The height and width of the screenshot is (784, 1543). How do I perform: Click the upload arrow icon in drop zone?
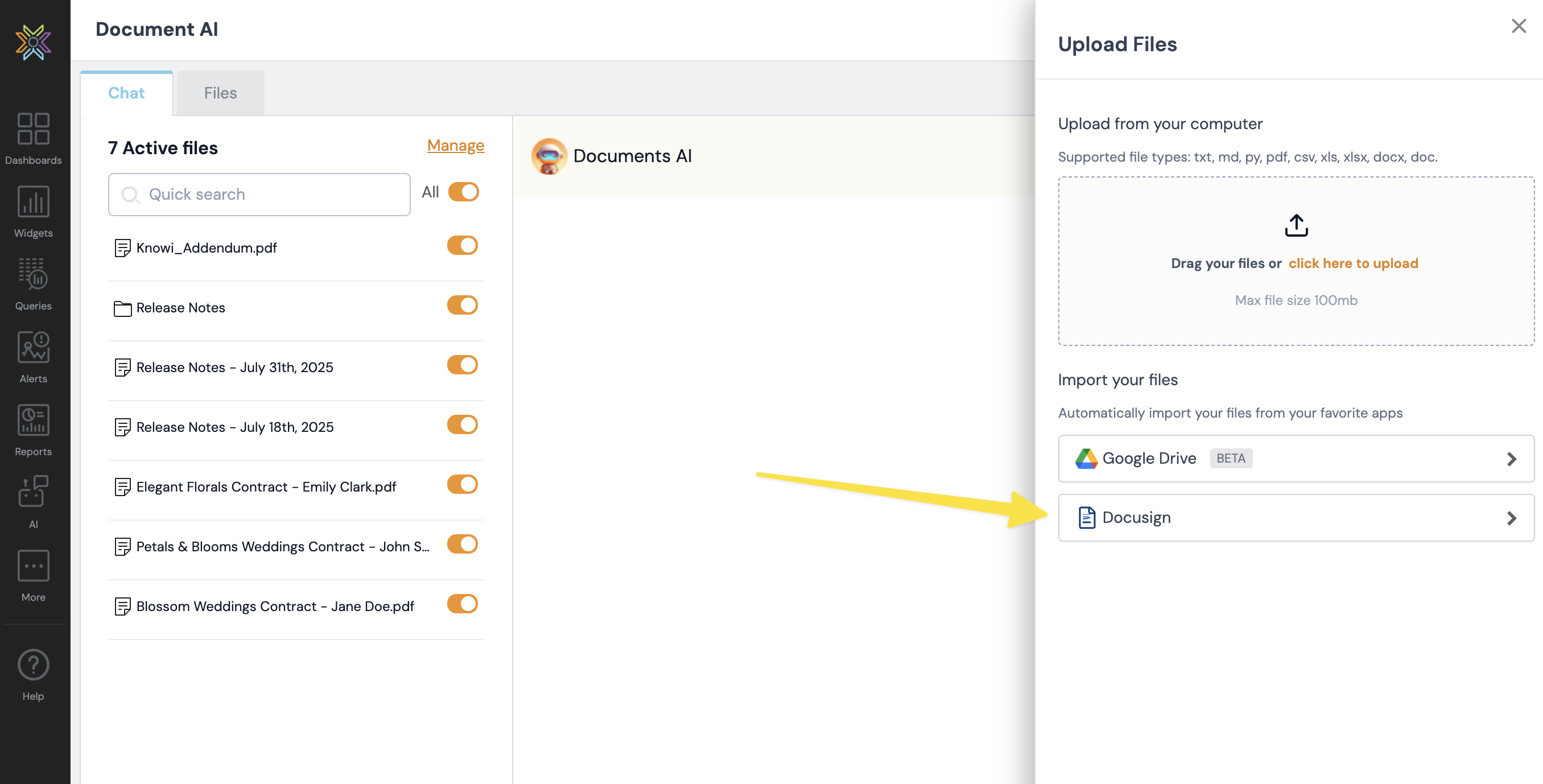pos(1296,225)
